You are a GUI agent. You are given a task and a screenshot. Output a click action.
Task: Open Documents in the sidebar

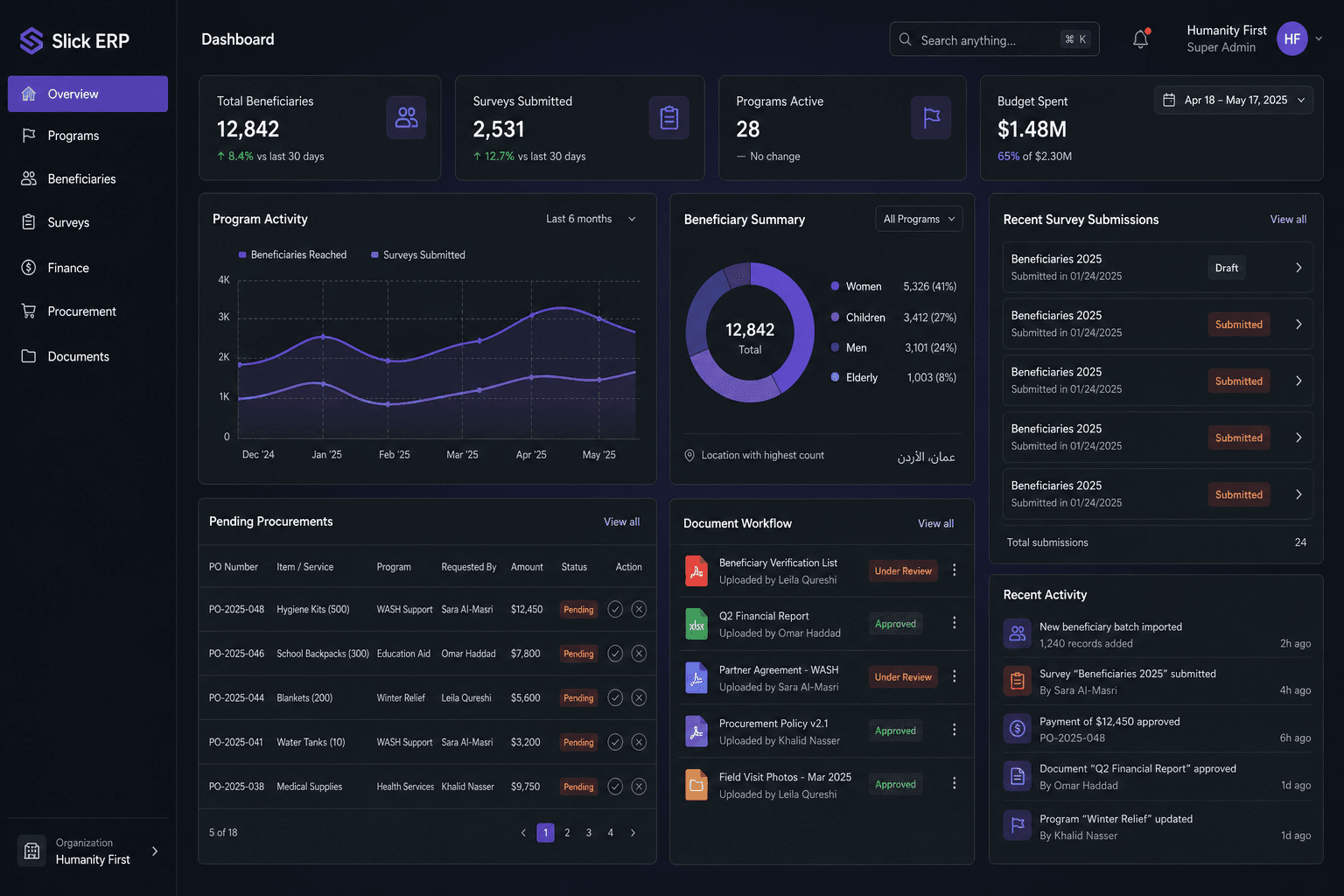pos(87,356)
